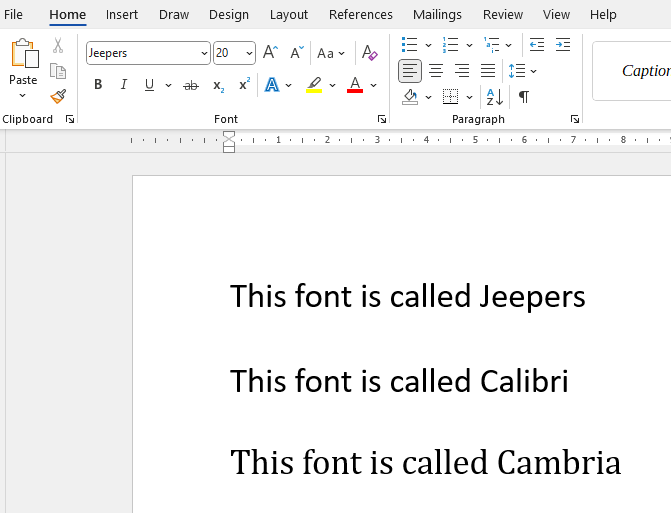Switch to the Layout tab
Screen dimensions: 671x513
coord(289,15)
